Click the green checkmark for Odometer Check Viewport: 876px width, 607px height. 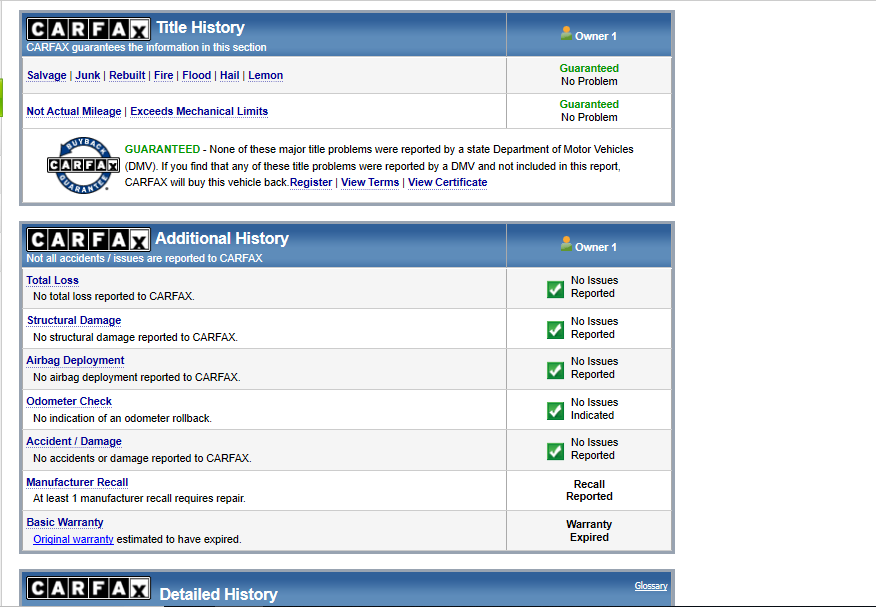(x=555, y=411)
